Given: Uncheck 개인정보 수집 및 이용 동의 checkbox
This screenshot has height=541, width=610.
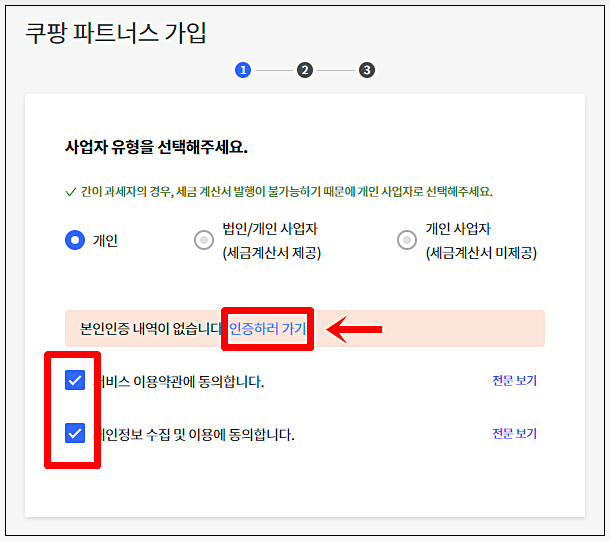Looking at the screenshot, I should (x=75, y=433).
